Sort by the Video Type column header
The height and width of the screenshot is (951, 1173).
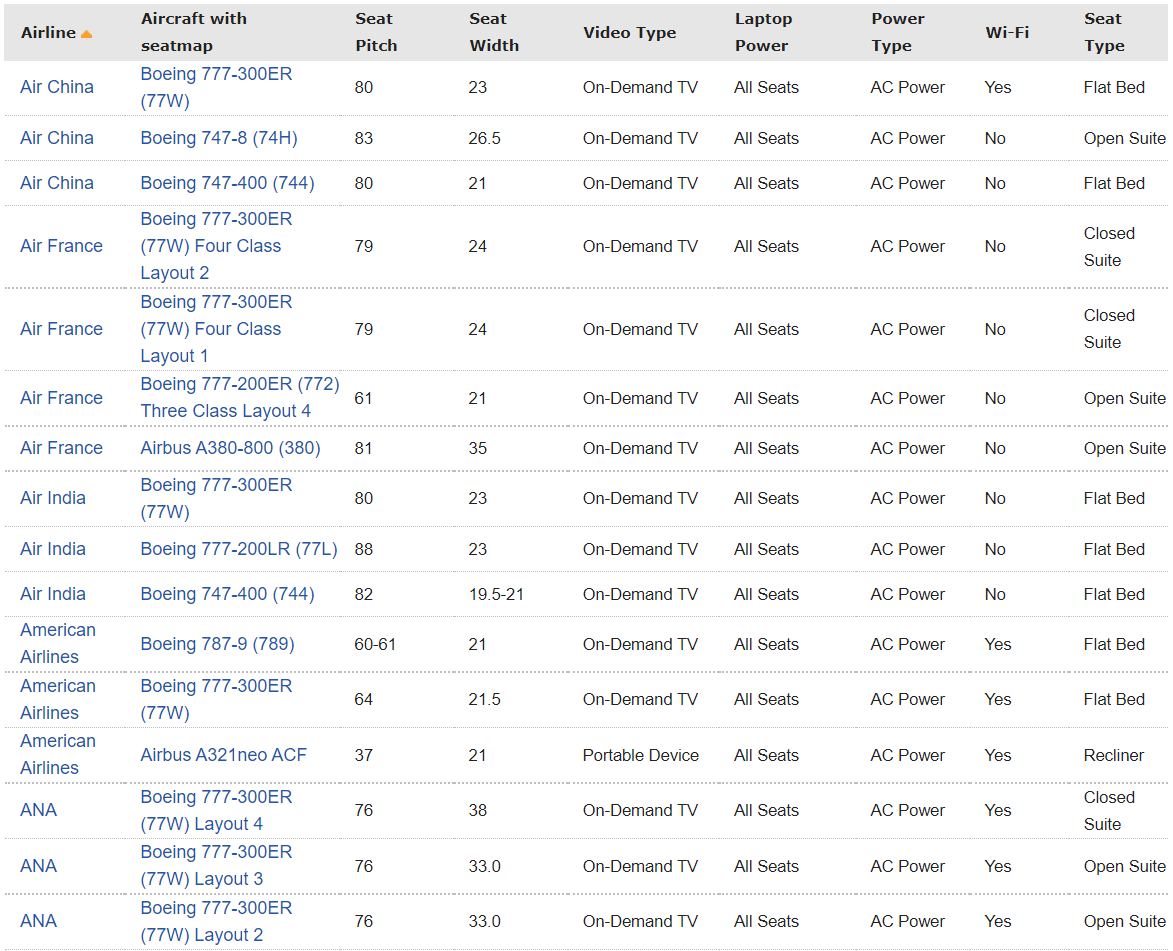point(629,32)
